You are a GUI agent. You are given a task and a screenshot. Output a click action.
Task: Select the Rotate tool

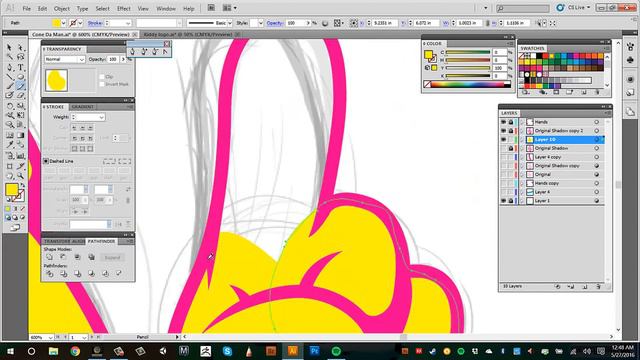(9, 106)
